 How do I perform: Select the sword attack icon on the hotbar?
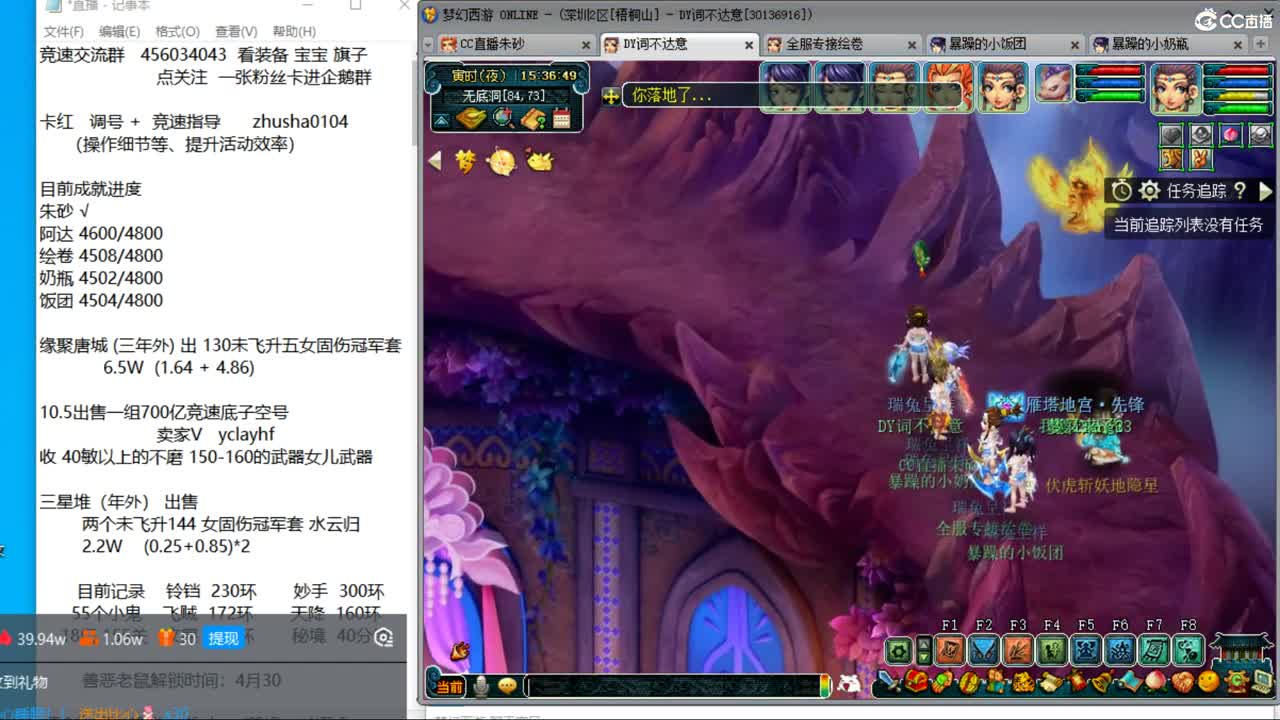886,680
